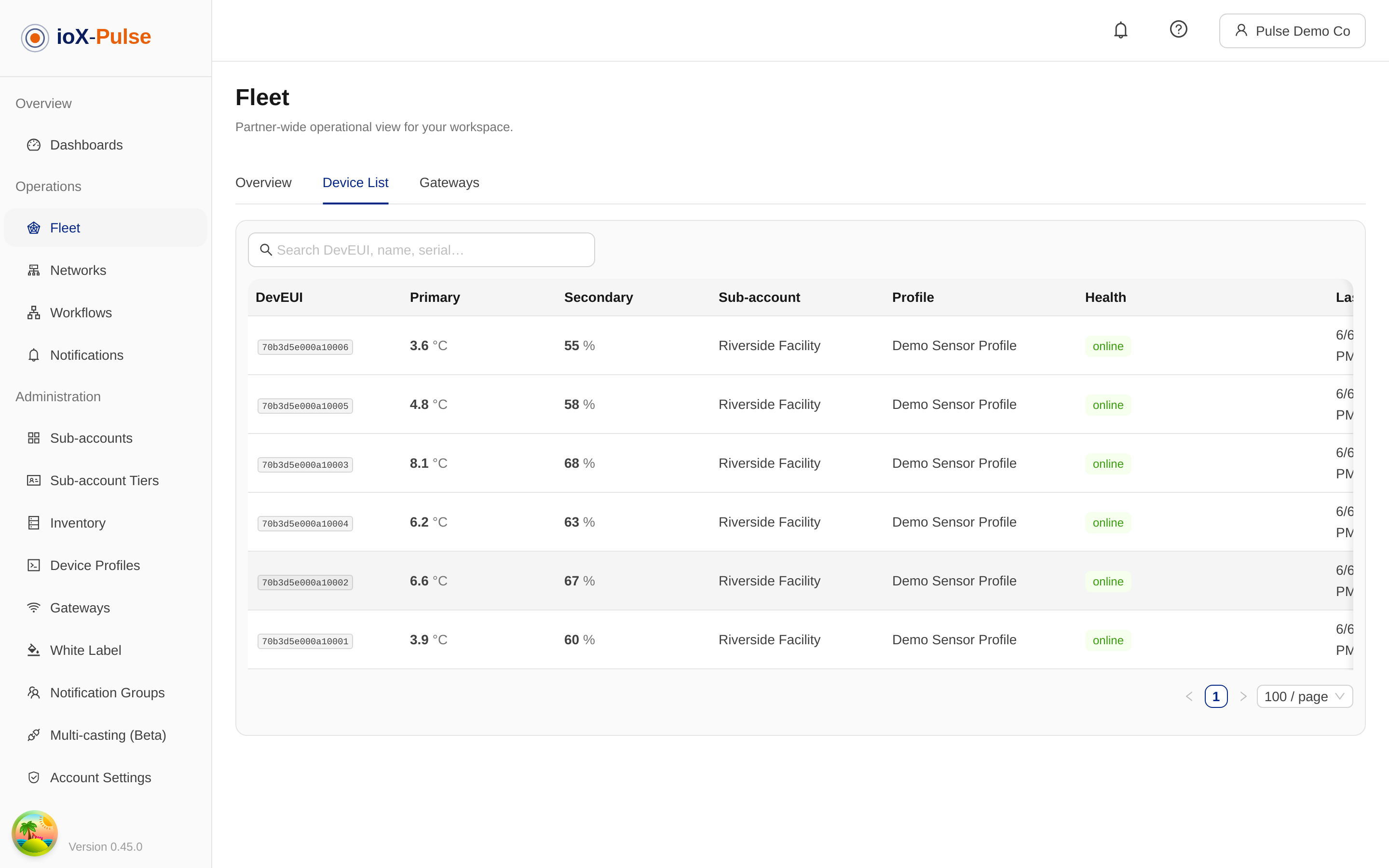Click the online badge for device 10006
This screenshot has width=1389, height=868.
[1108, 346]
